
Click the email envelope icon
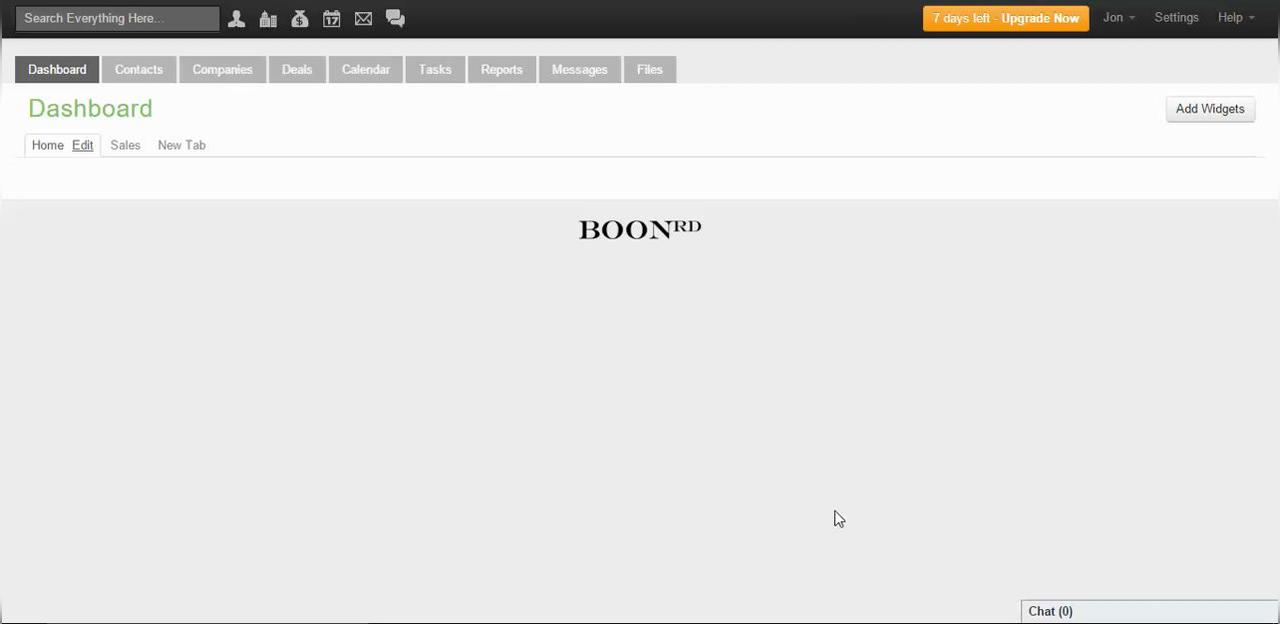pos(363,18)
